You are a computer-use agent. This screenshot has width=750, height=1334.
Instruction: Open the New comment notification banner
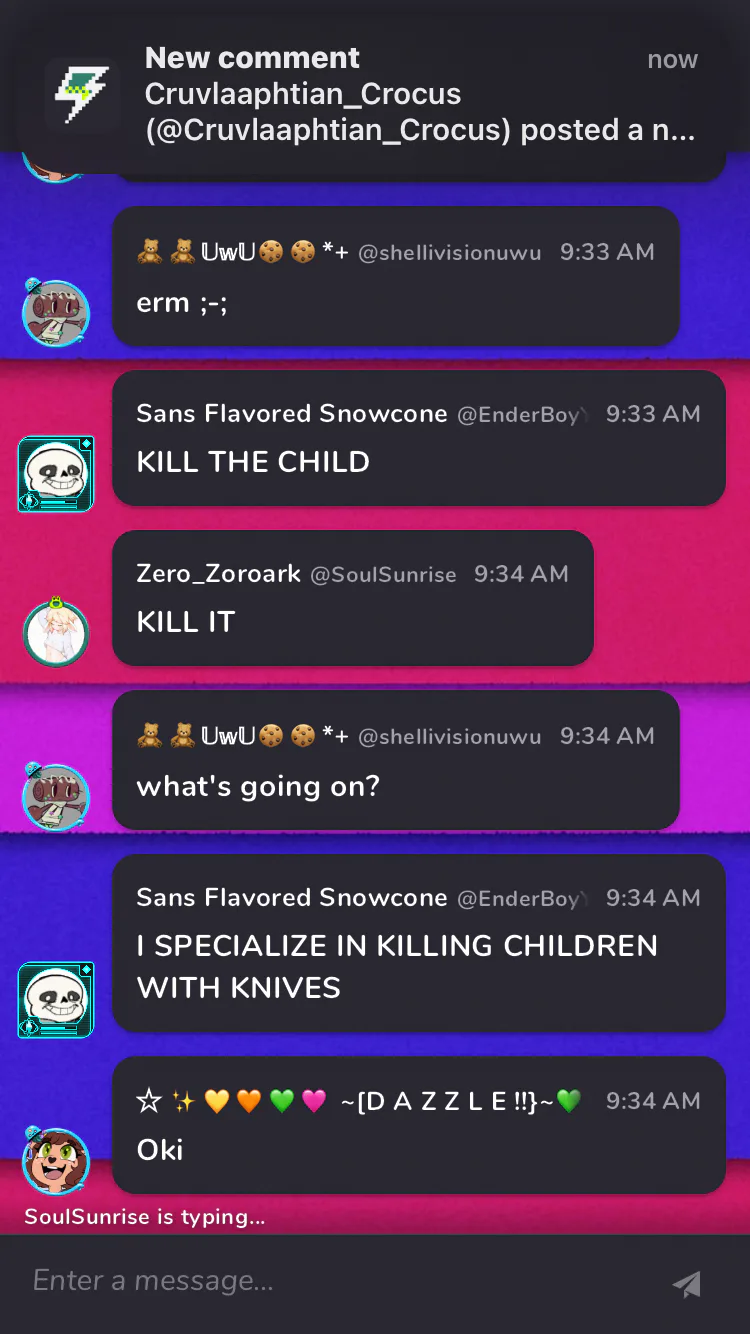coord(375,94)
